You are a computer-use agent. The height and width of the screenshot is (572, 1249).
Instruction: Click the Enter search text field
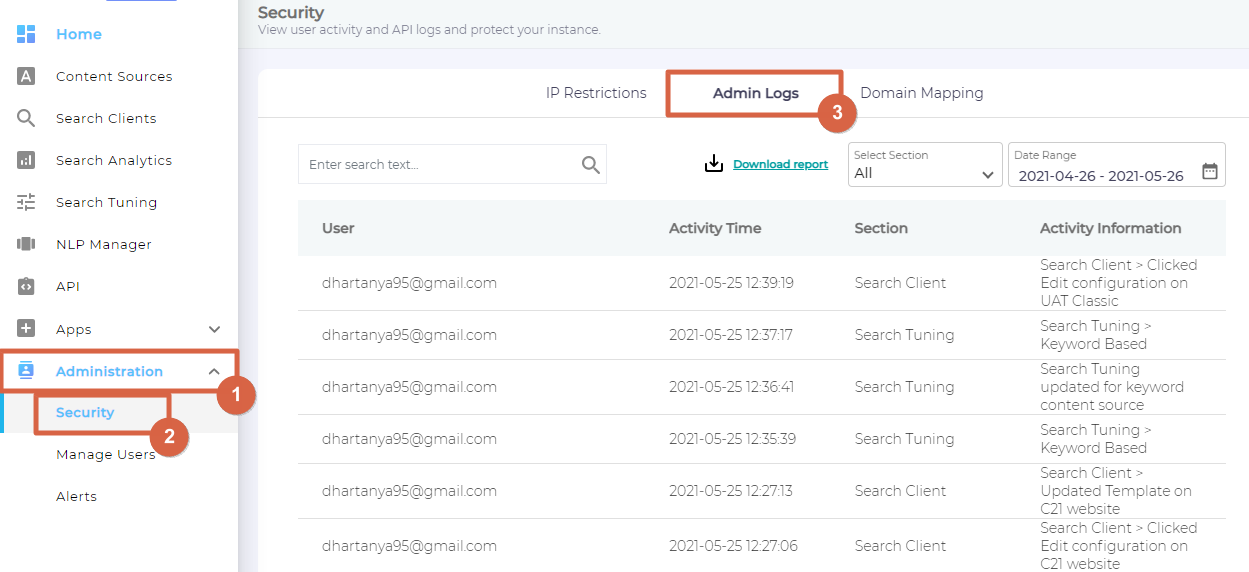pos(440,165)
